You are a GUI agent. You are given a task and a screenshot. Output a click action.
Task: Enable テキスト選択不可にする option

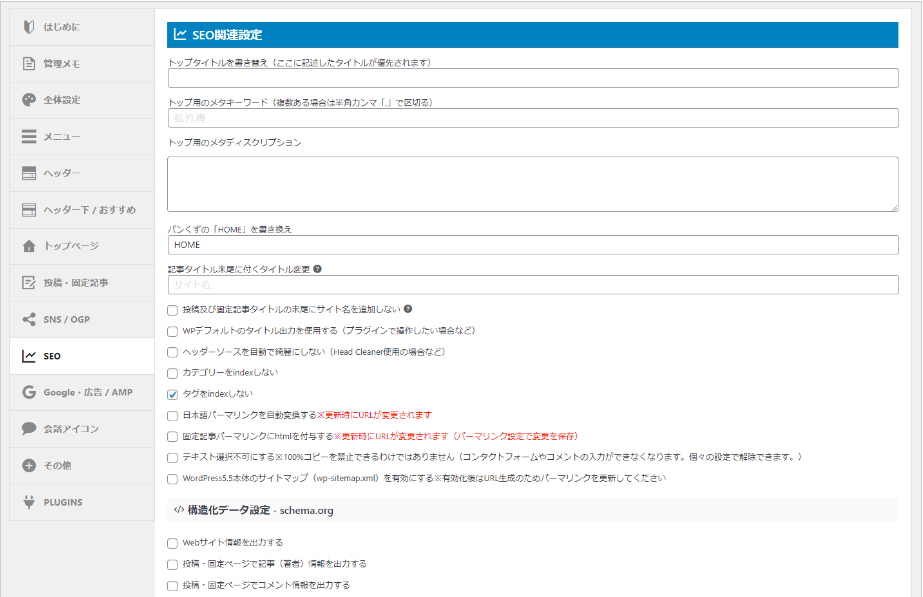(x=172, y=457)
